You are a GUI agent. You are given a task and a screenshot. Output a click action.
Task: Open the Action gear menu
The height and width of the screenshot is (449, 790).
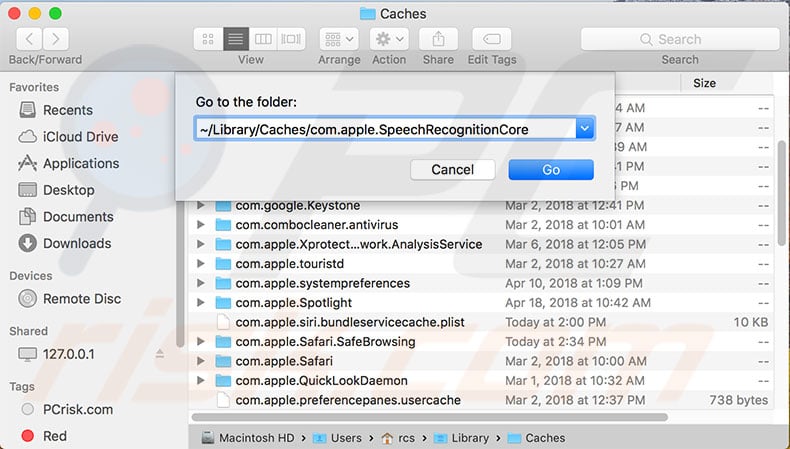coord(389,39)
